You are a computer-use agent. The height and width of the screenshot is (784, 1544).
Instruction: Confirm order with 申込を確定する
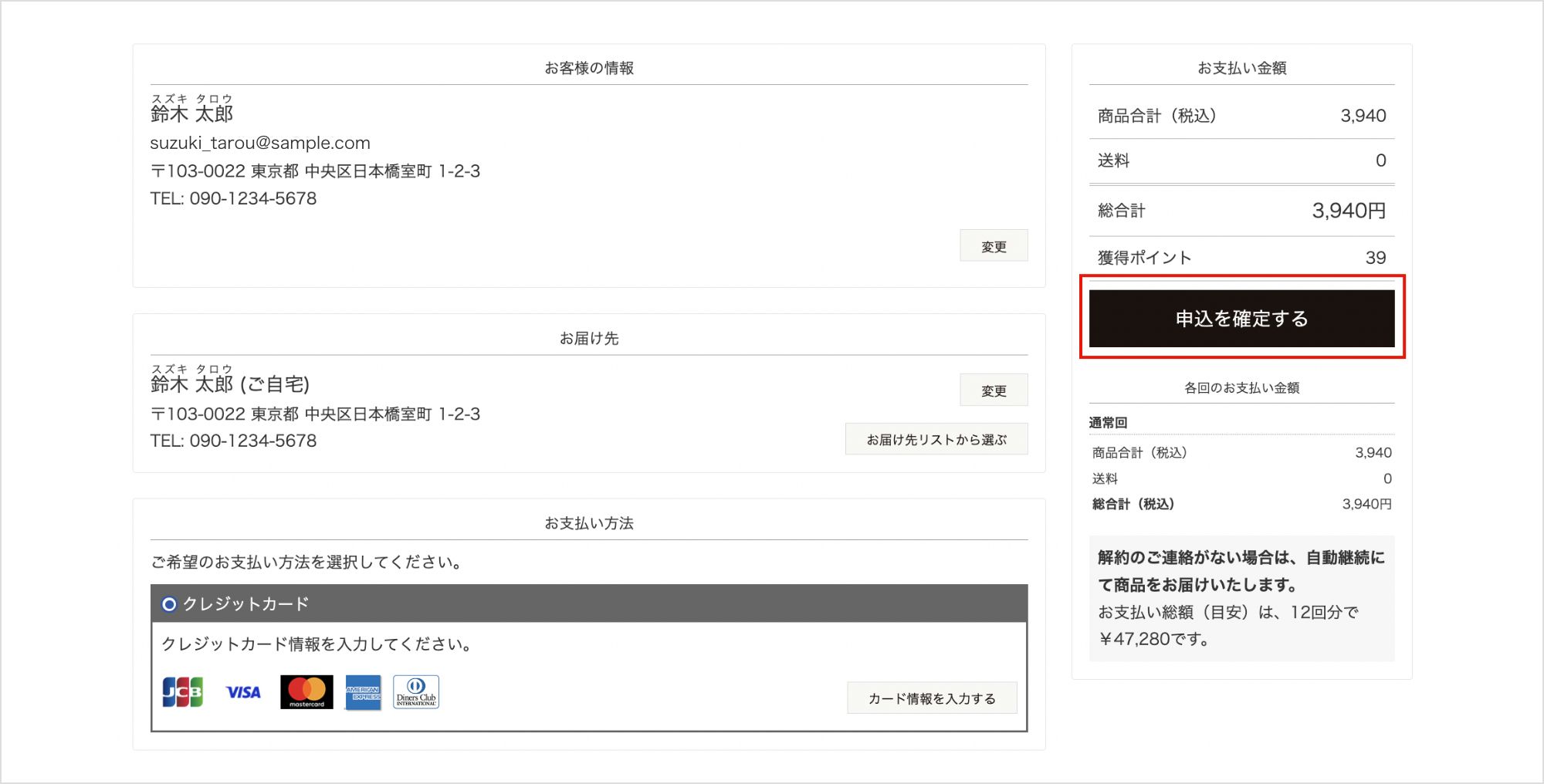[x=1241, y=319]
